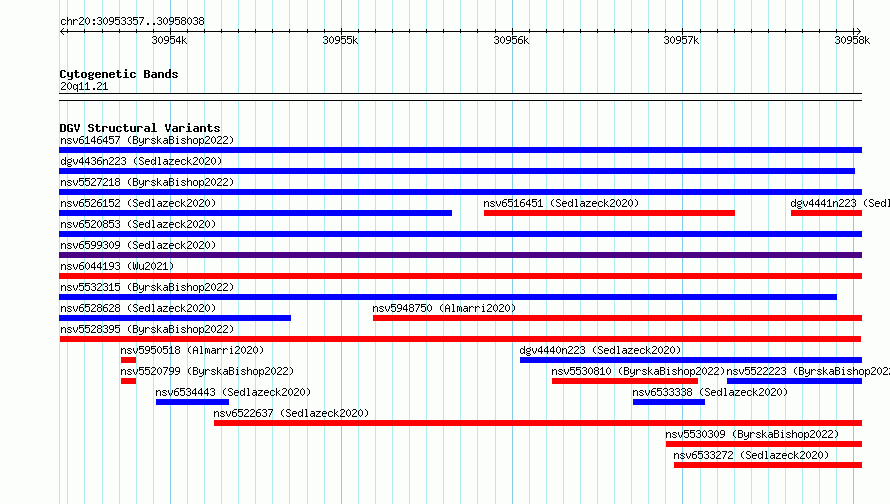Click nsv5530810 (ByrskaBishop2022) label

(638, 371)
